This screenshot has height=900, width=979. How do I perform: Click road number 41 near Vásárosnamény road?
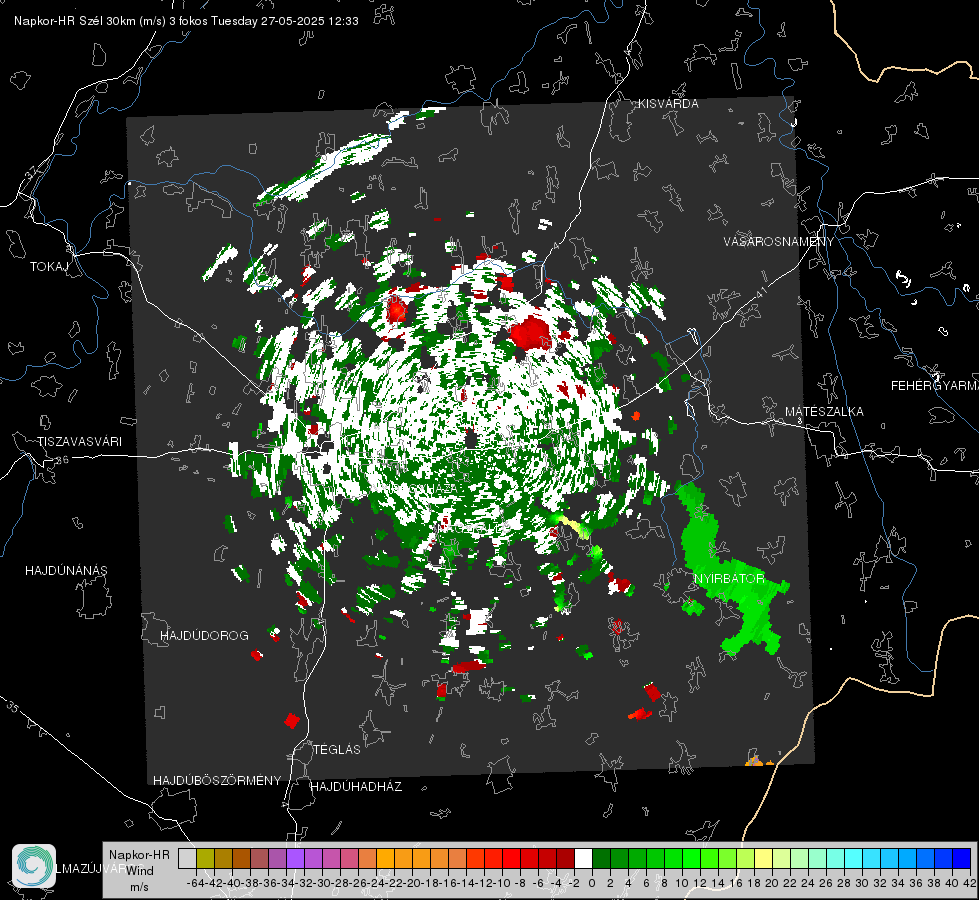click(760, 292)
